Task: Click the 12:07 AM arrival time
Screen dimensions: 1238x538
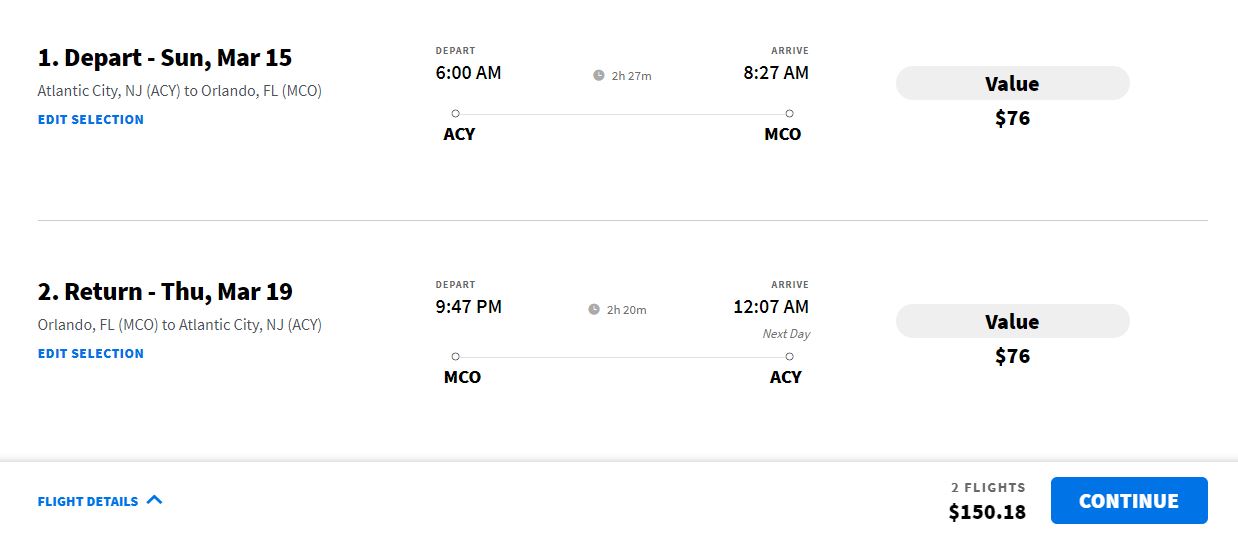Action: point(770,306)
